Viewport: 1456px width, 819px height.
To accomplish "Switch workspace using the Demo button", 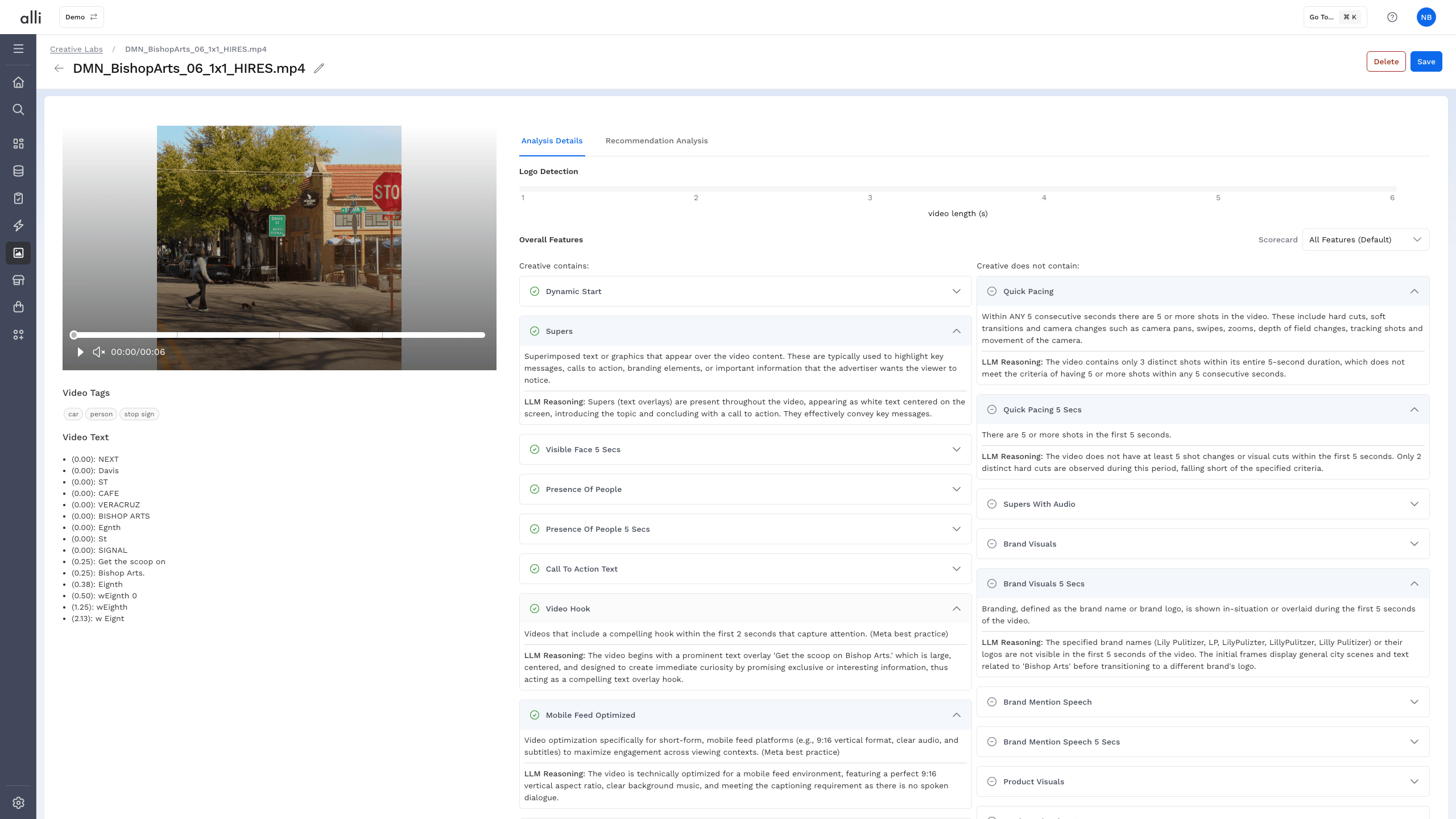I will 81,17.
